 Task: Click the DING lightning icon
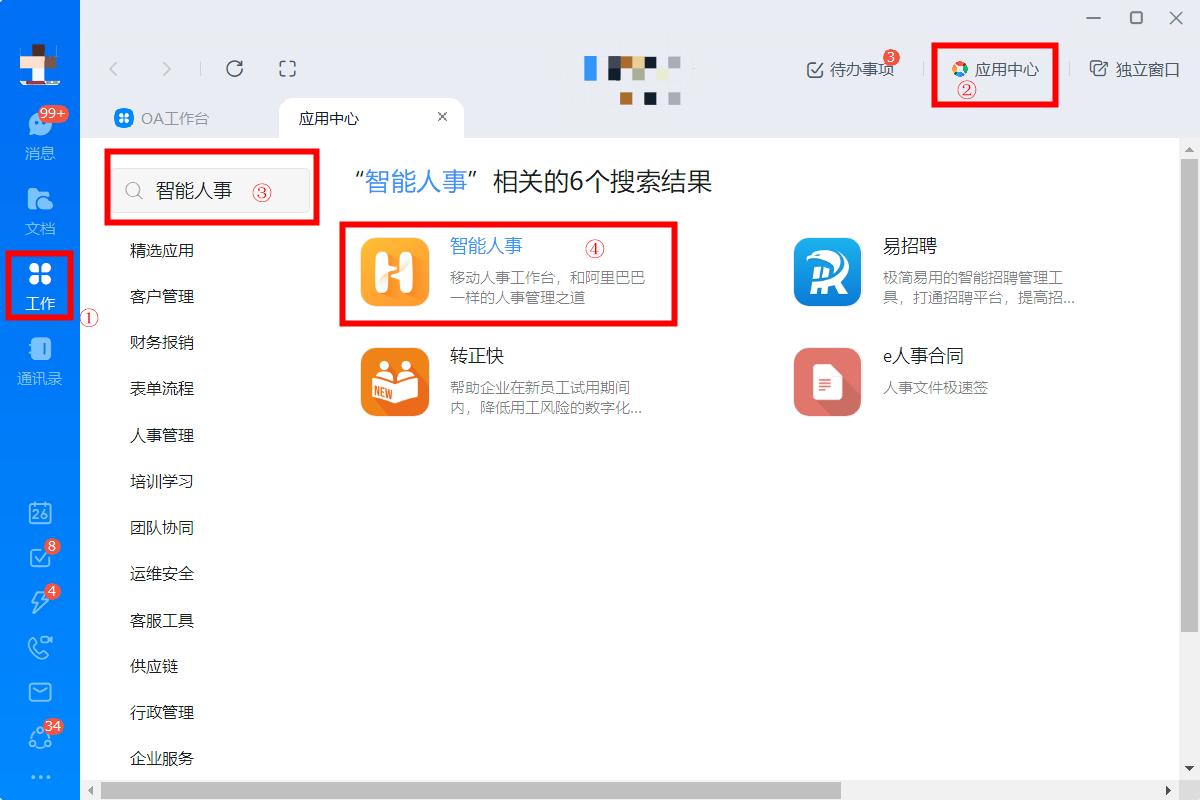tap(39, 602)
